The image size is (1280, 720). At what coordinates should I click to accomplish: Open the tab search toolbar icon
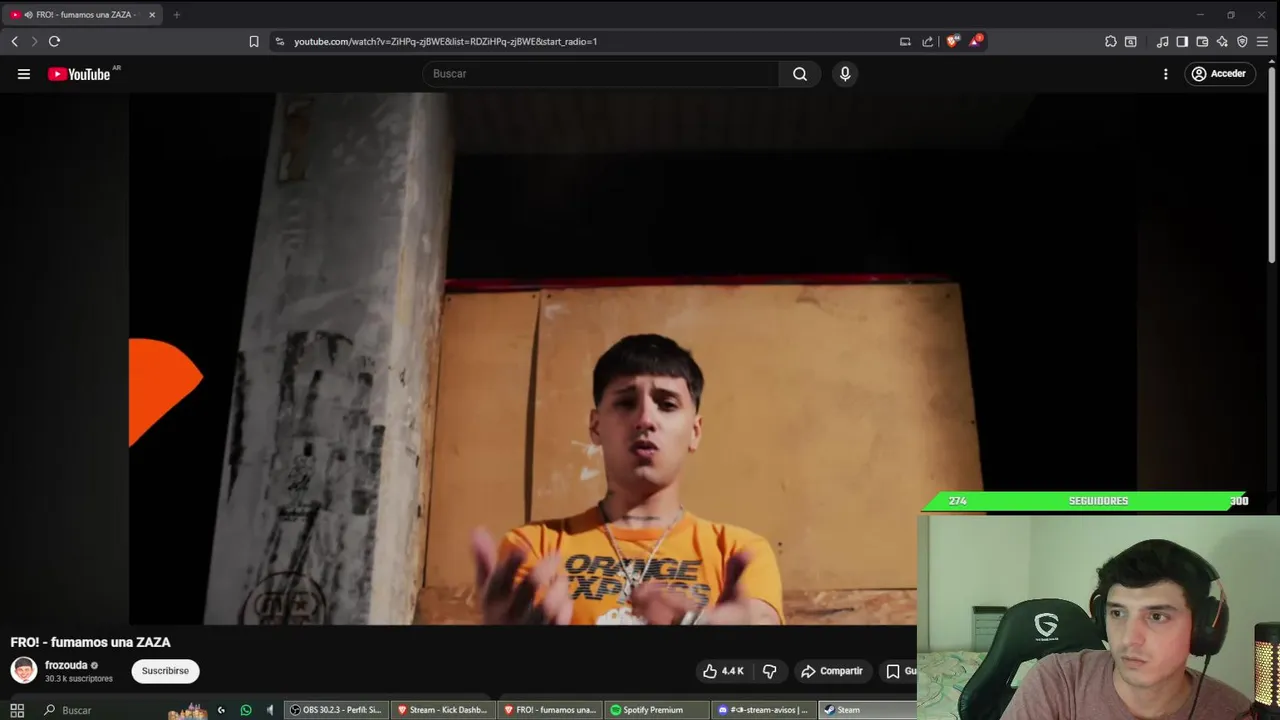tap(1130, 41)
